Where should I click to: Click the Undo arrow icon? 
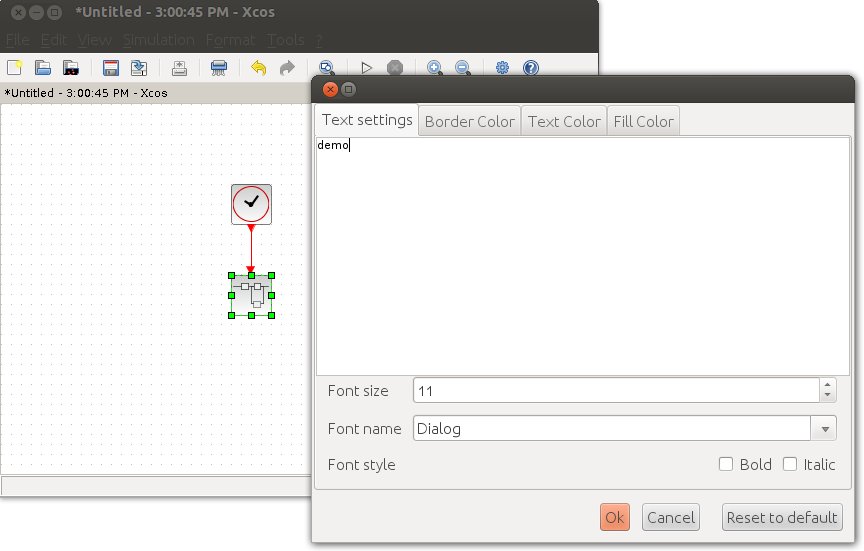259,68
